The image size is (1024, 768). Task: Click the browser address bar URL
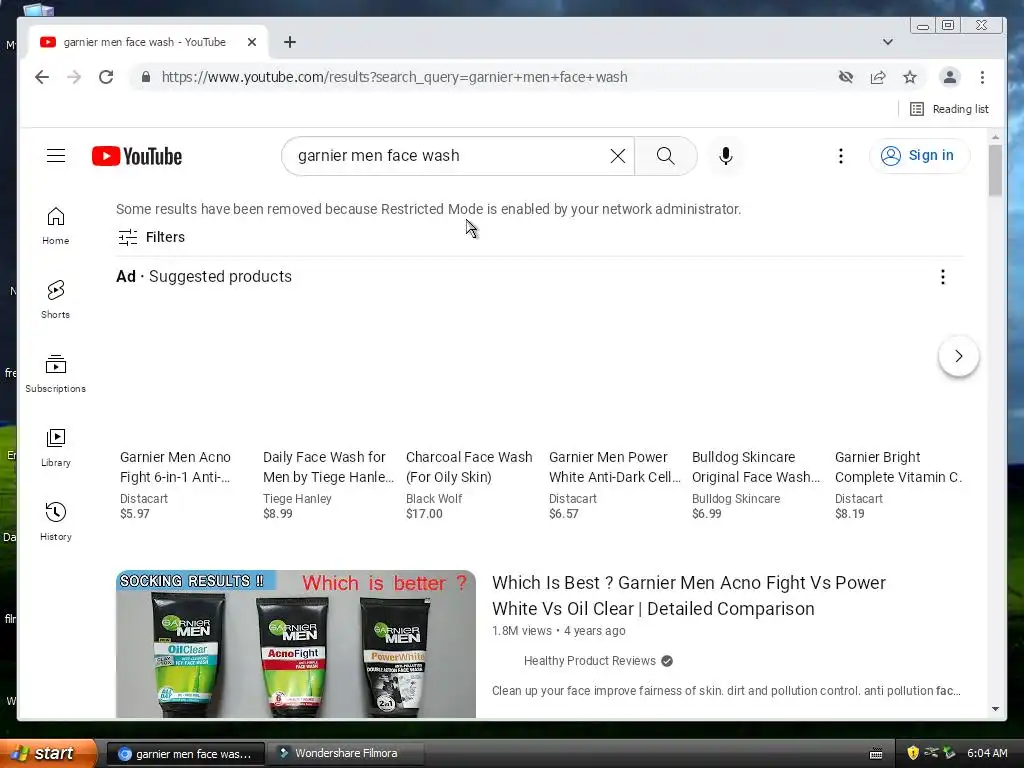tap(394, 77)
